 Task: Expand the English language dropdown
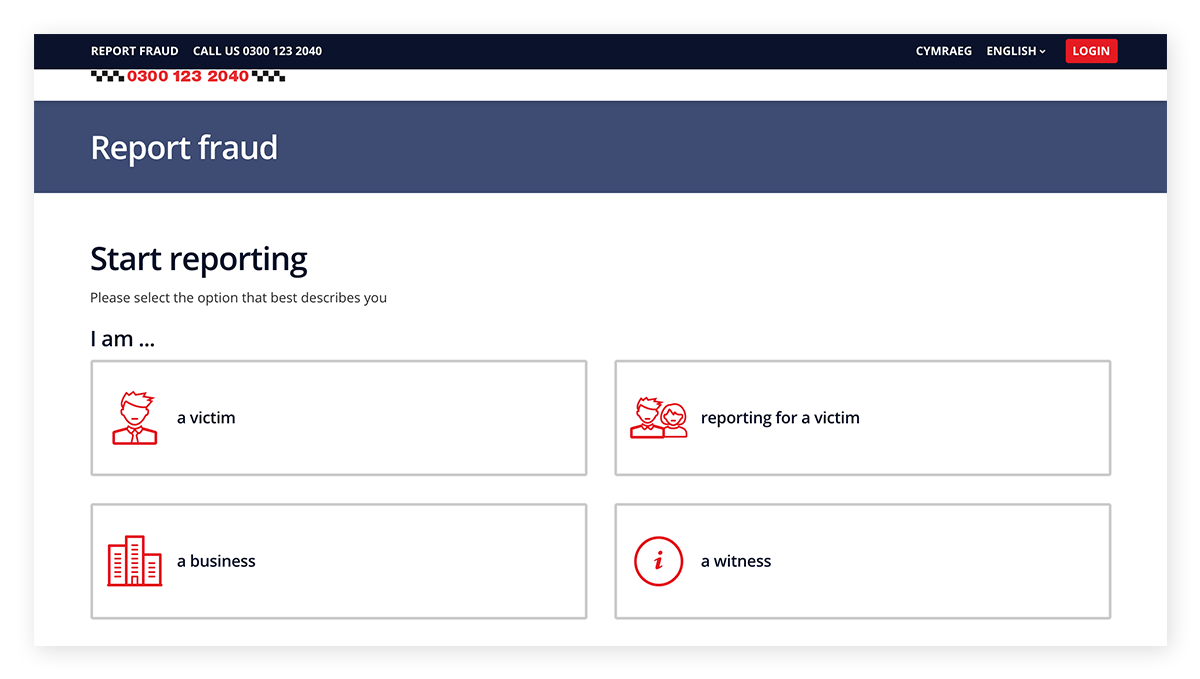point(1016,51)
